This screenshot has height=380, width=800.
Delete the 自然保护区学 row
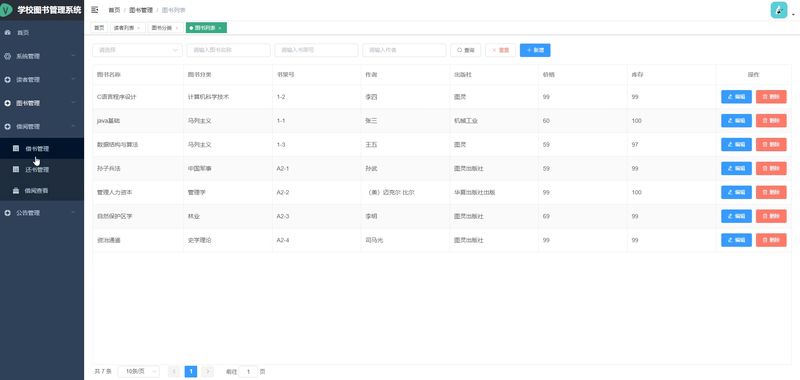(x=771, y=216)
